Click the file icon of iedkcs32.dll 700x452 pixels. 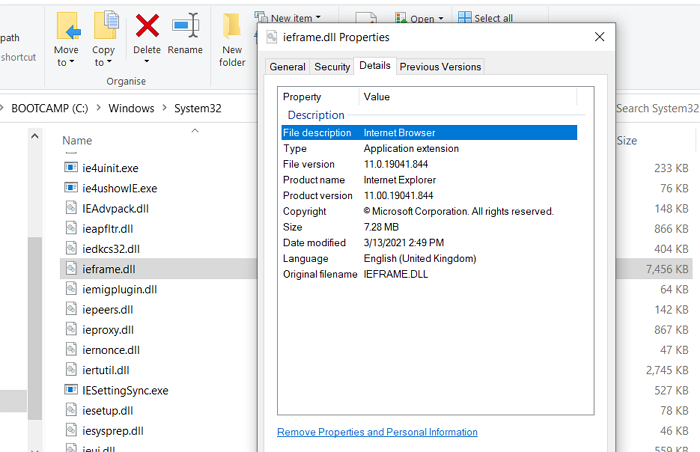(x=71, y=248)
